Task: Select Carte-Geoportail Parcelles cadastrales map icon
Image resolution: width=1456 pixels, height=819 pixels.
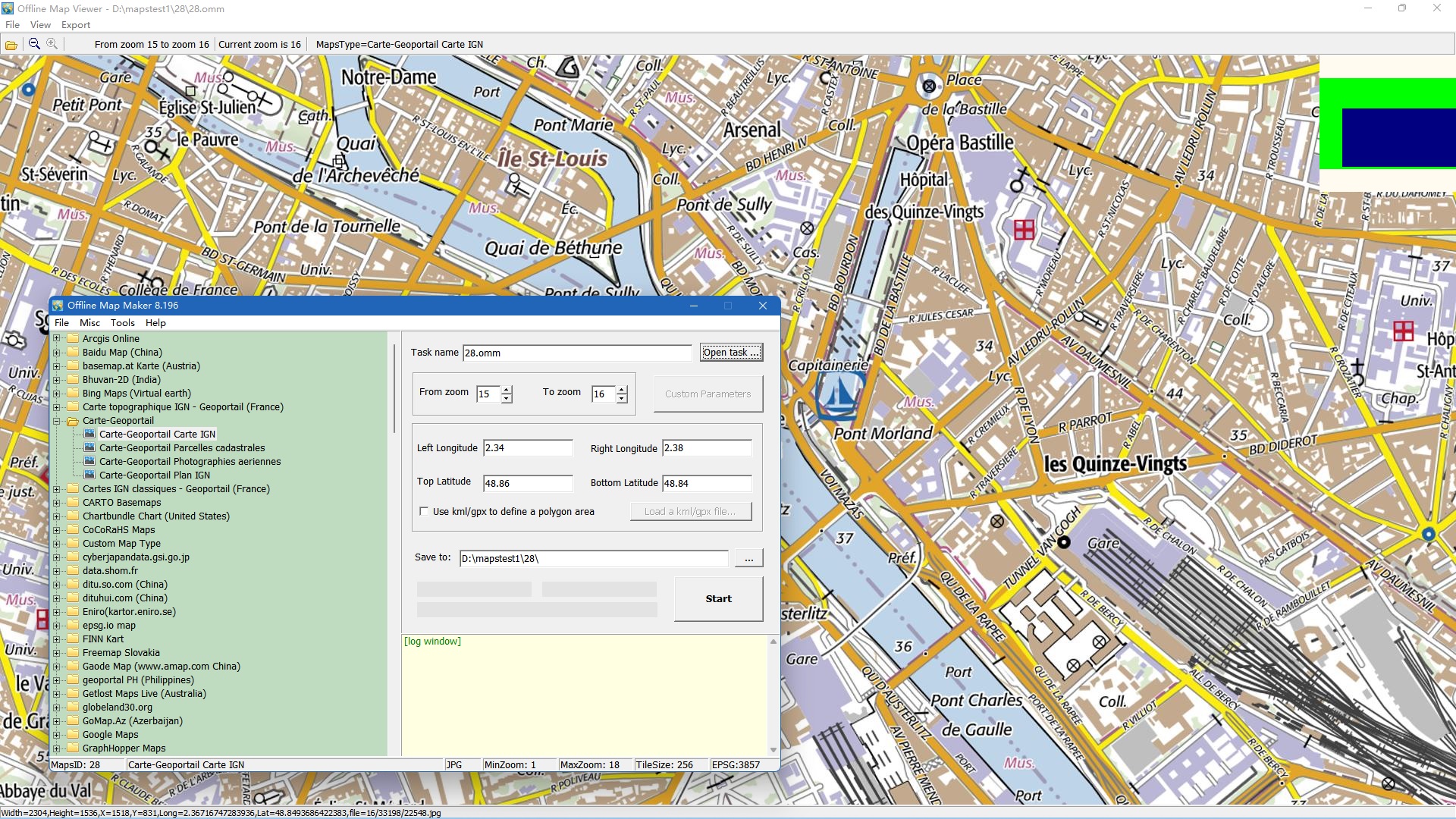Action: tap(89, 448)
